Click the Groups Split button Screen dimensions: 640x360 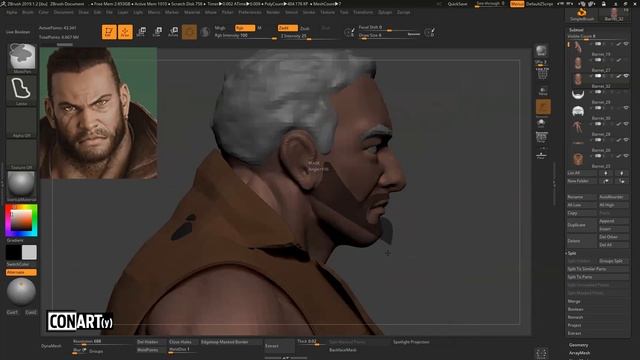pos(613,261)
